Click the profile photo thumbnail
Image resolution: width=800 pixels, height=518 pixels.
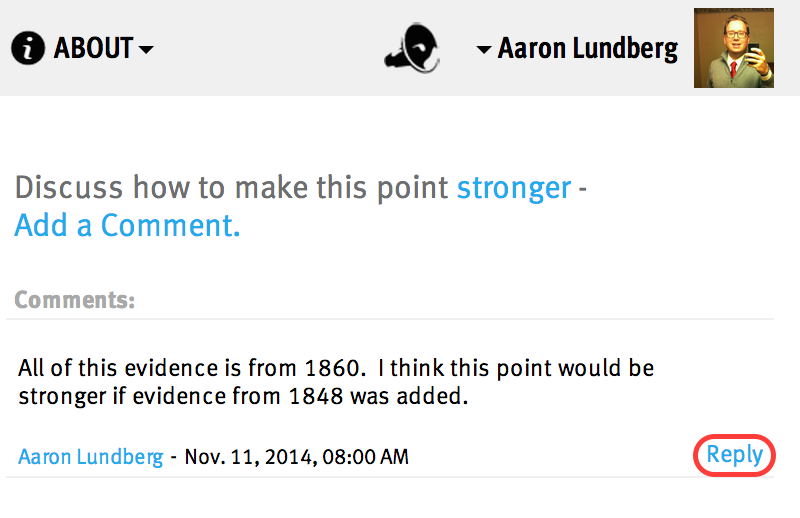pyautogui.click(x=734, y=48)
